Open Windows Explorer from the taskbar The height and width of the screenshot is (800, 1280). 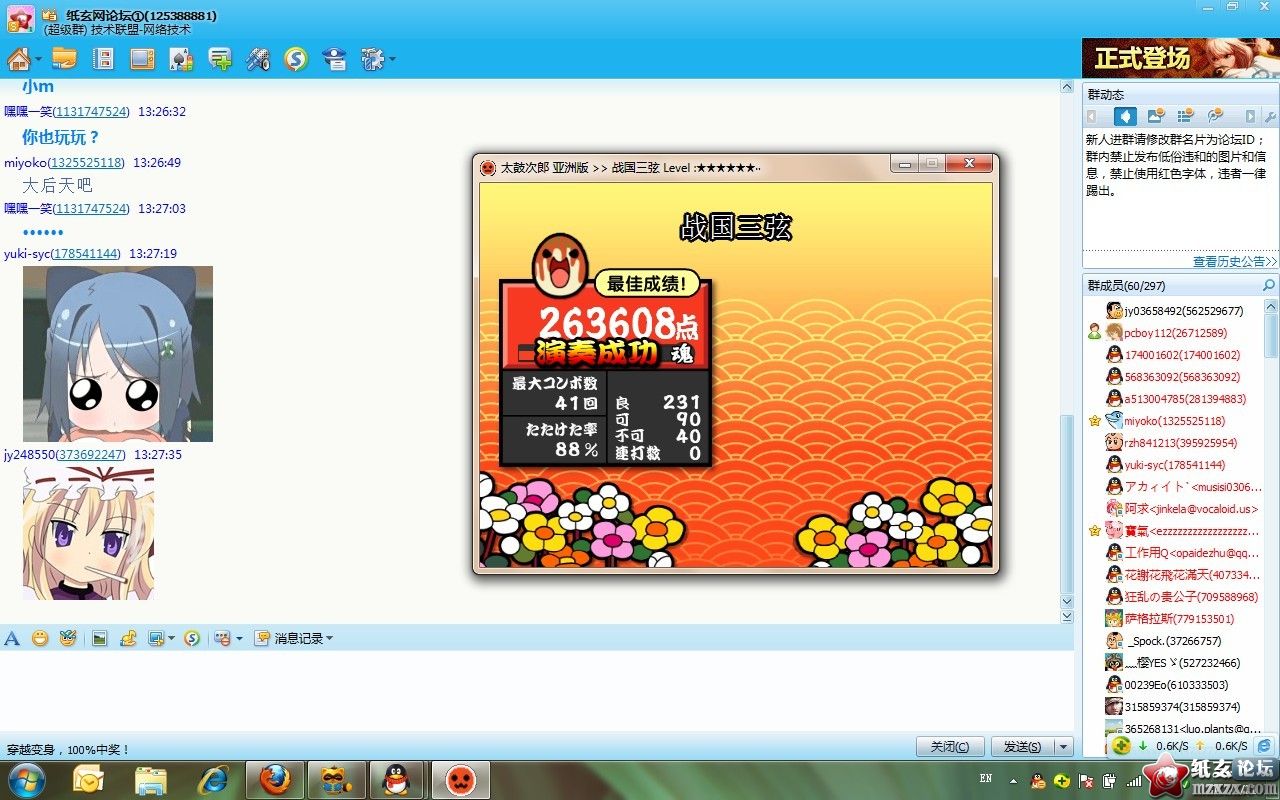pos(151,779)
